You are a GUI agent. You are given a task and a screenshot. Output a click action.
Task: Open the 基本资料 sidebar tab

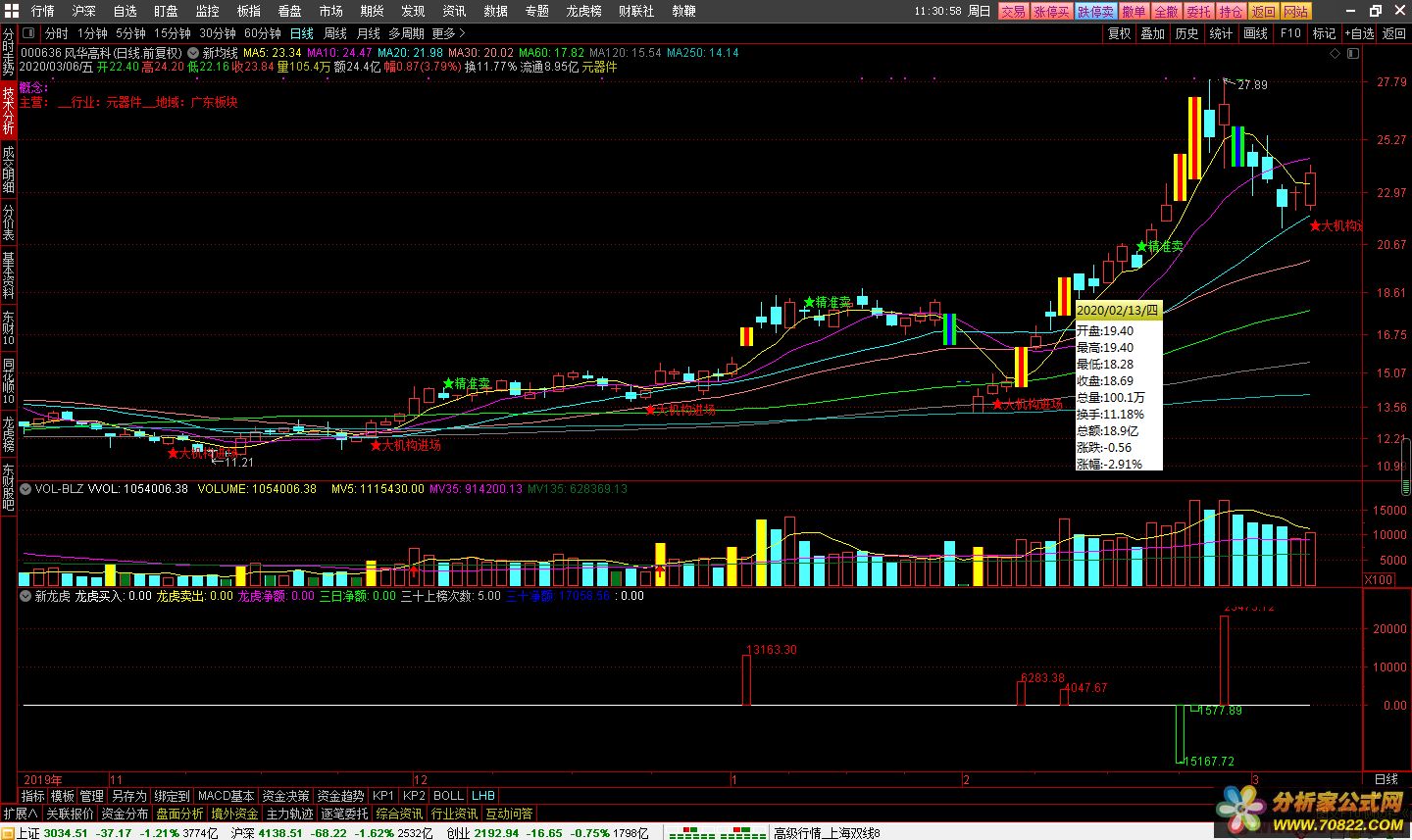(8, 275)
